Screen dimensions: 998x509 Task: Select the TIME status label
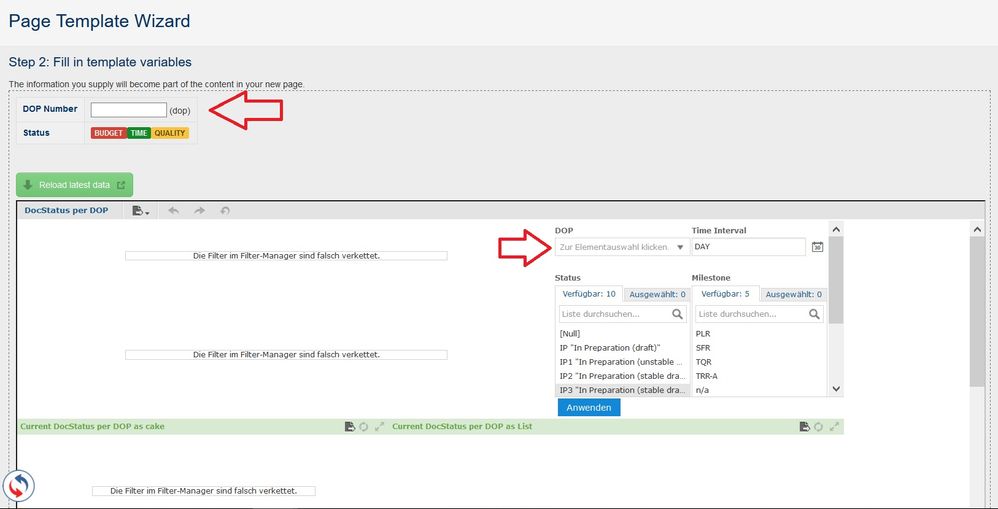point(139,133)
